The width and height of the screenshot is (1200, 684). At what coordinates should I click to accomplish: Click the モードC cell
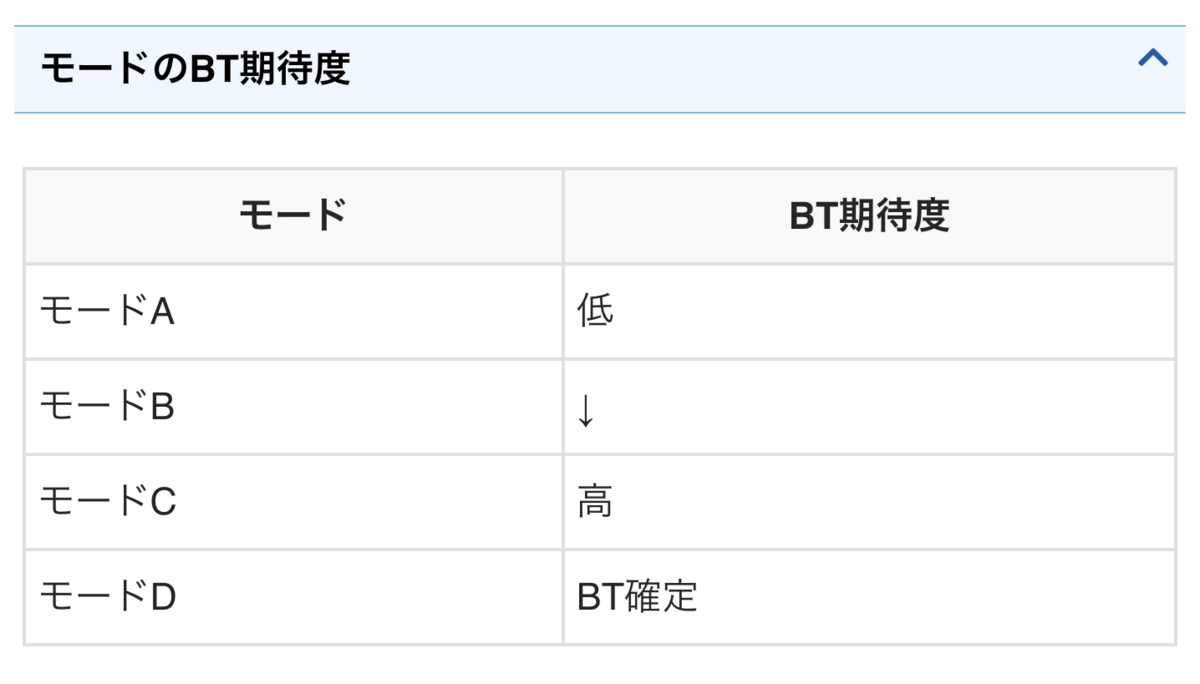(x=293, y=502)
